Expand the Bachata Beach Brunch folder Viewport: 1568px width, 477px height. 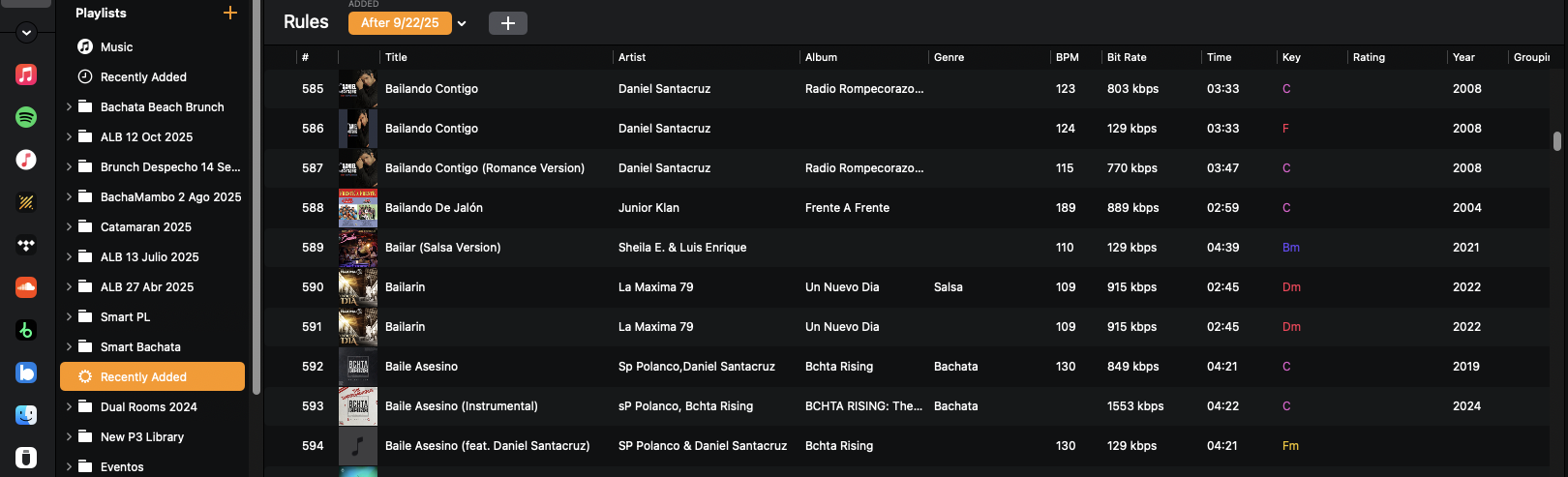(x=69, y=107)
